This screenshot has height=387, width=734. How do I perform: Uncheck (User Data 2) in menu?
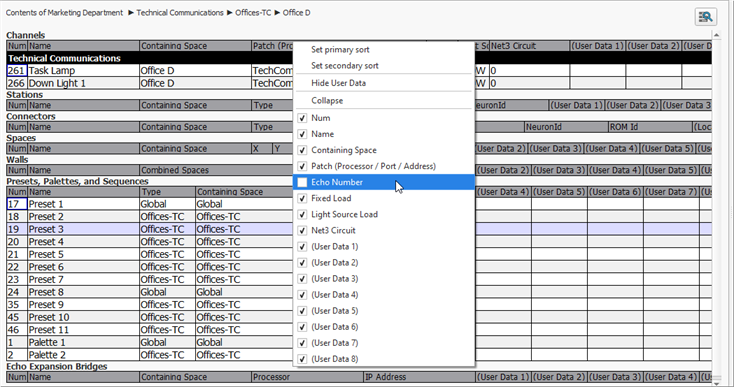click(302, 263)
